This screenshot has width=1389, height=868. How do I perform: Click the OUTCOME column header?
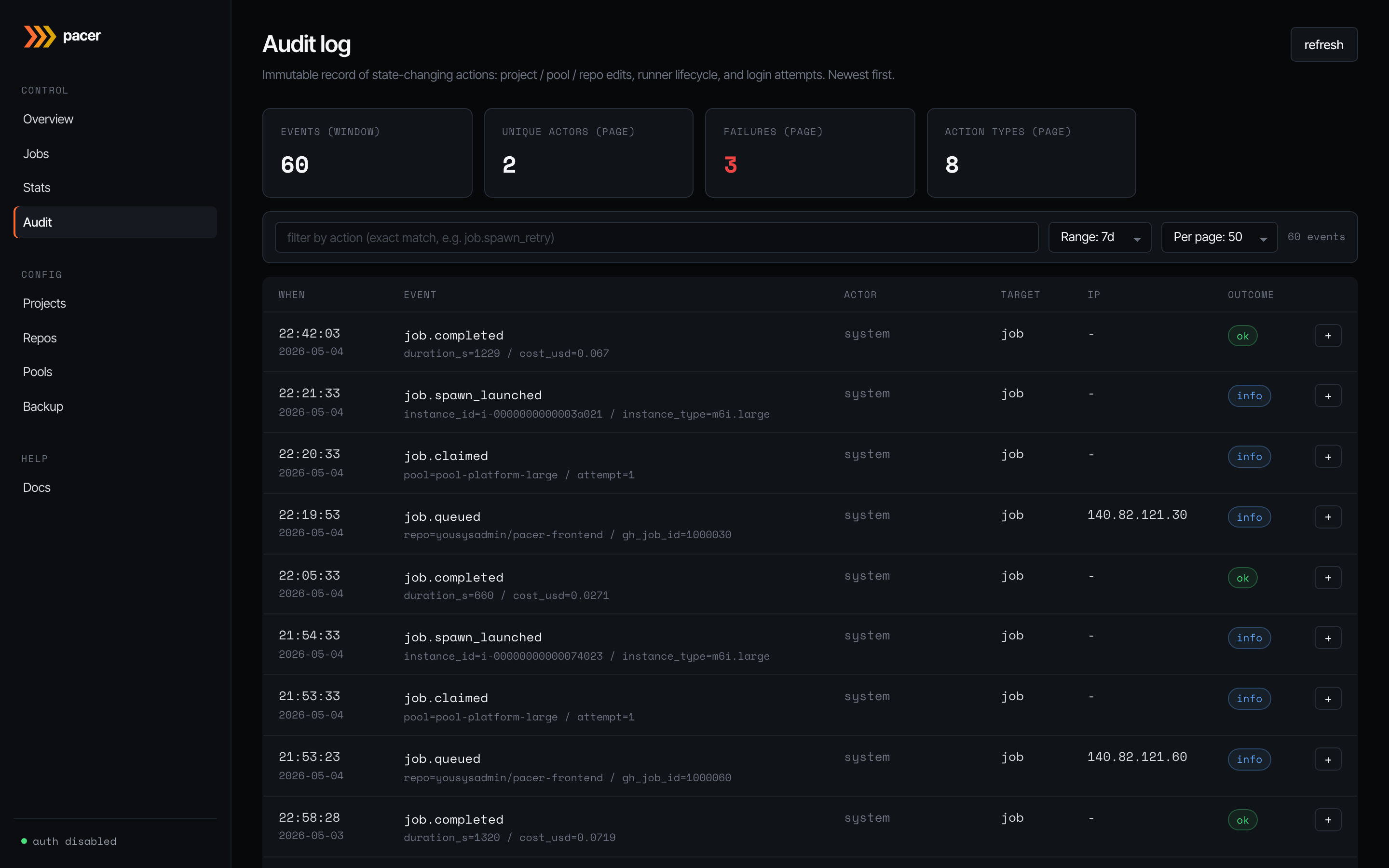tap(1251, 295)
